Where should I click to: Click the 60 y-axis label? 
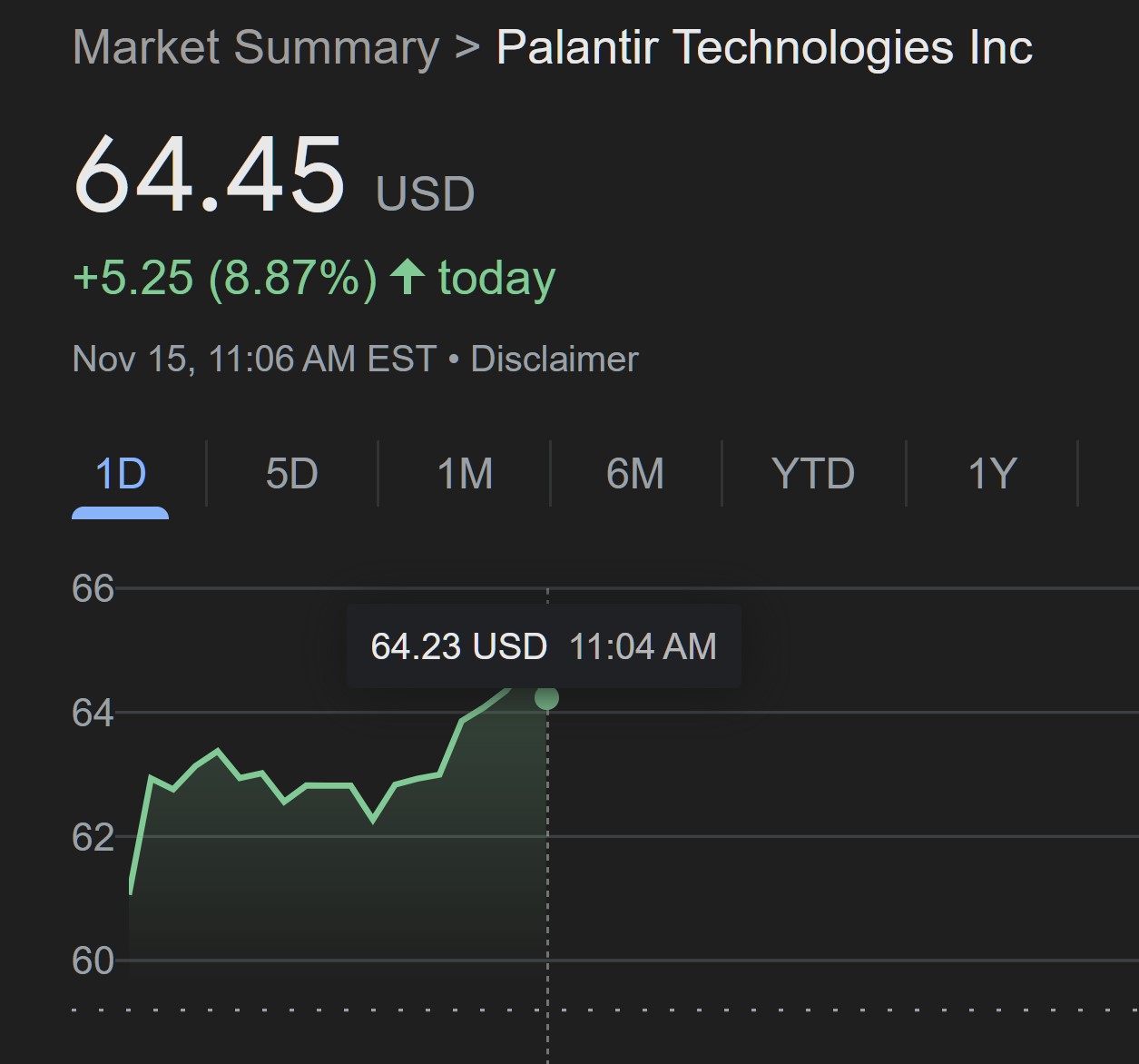point(93,961)
